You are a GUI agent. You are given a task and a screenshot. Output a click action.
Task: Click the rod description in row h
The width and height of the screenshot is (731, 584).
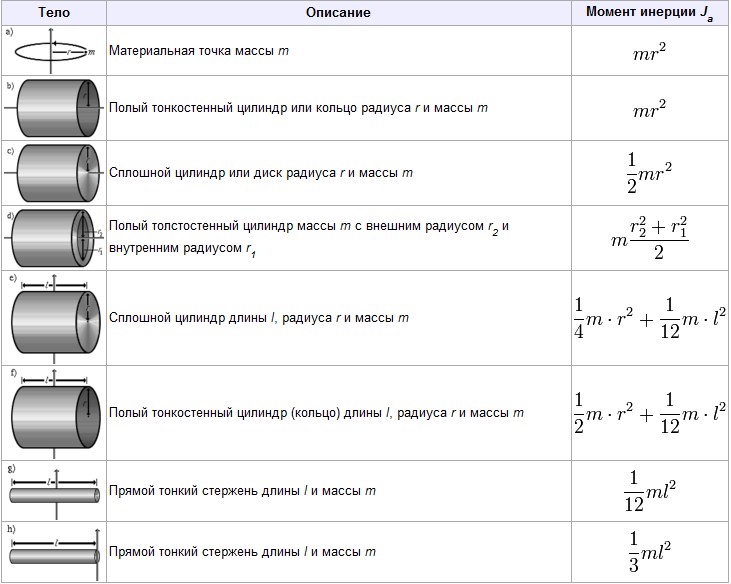coord(242,552)
